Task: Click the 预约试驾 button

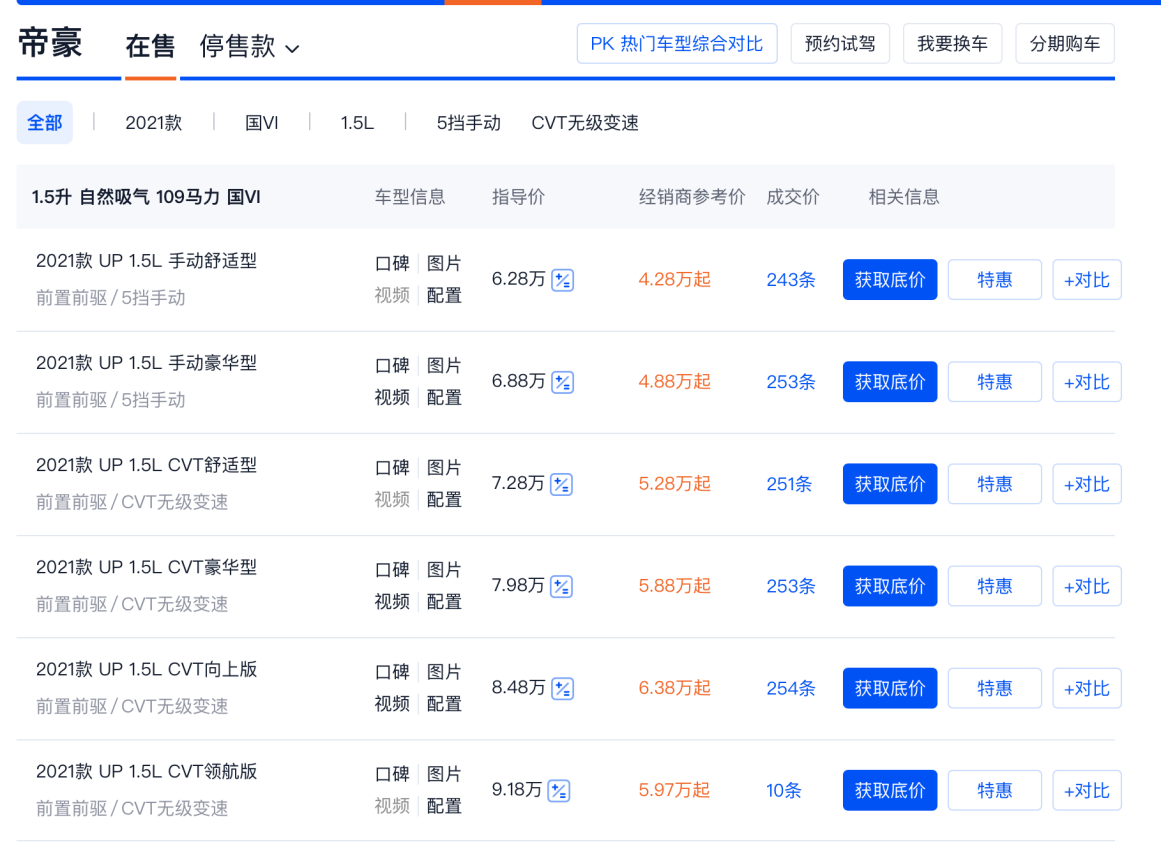Action: [839, 44]
